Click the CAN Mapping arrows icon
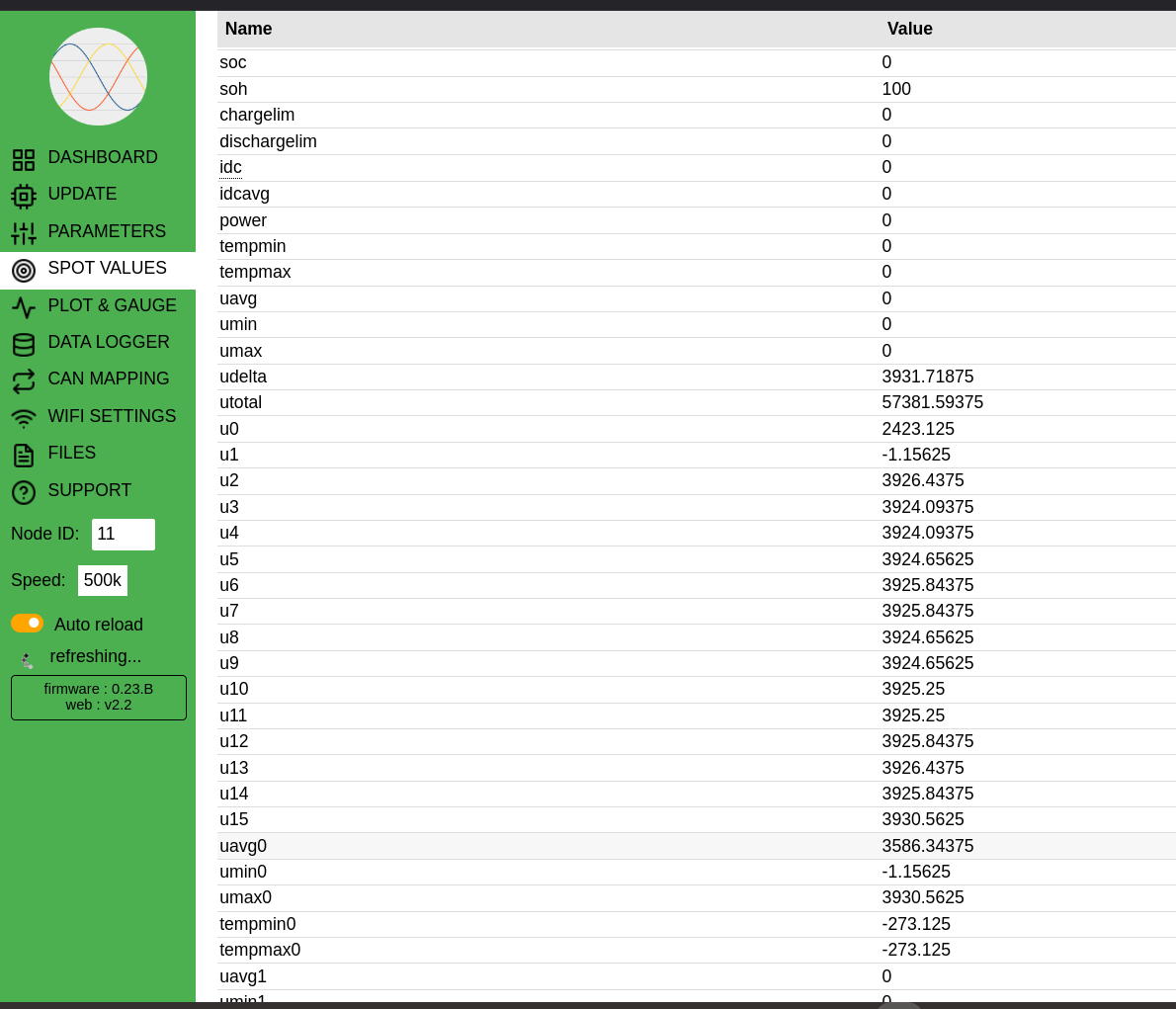Image resolution: width=1176 pixels, height=1009 pixels. pos(24,380)
